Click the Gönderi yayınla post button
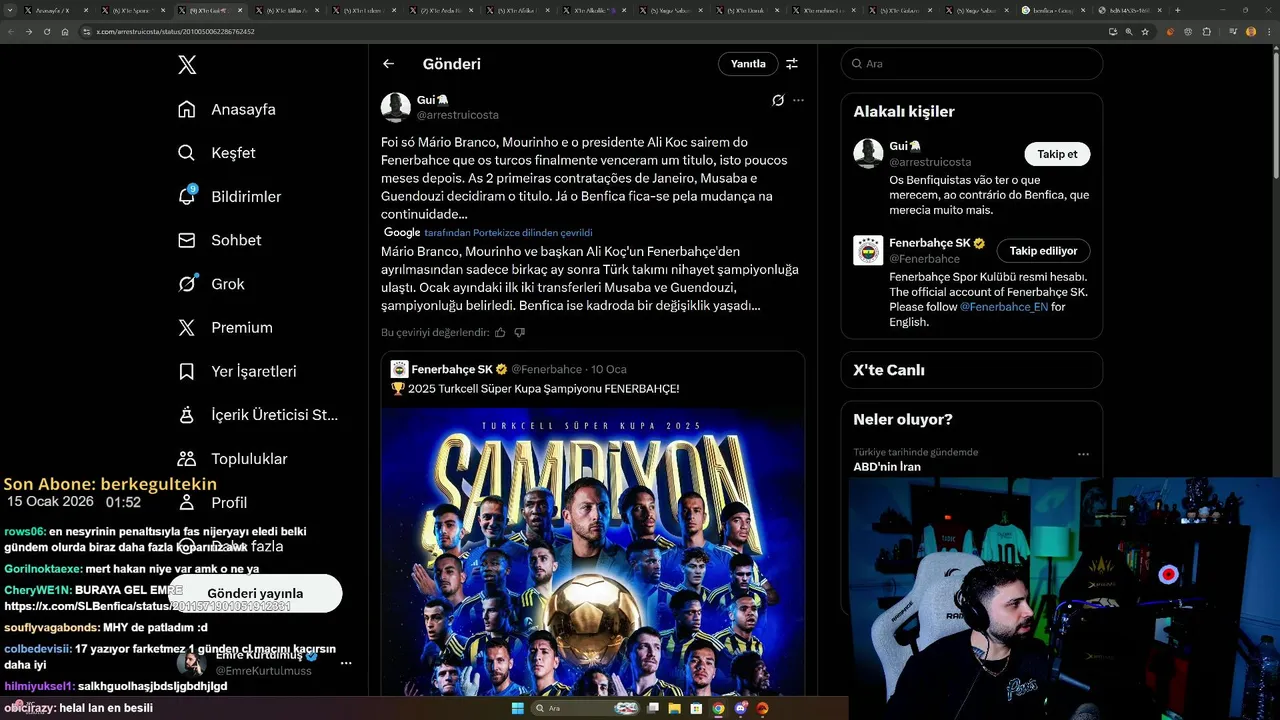Viewport: 1280px width, 720px height. (255, 593)
